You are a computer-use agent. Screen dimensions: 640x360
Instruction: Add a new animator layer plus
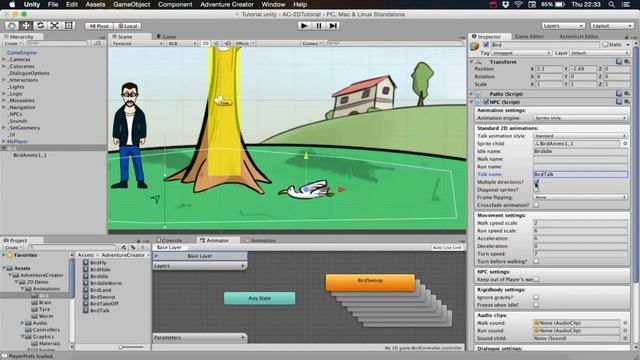coord(243,266)
